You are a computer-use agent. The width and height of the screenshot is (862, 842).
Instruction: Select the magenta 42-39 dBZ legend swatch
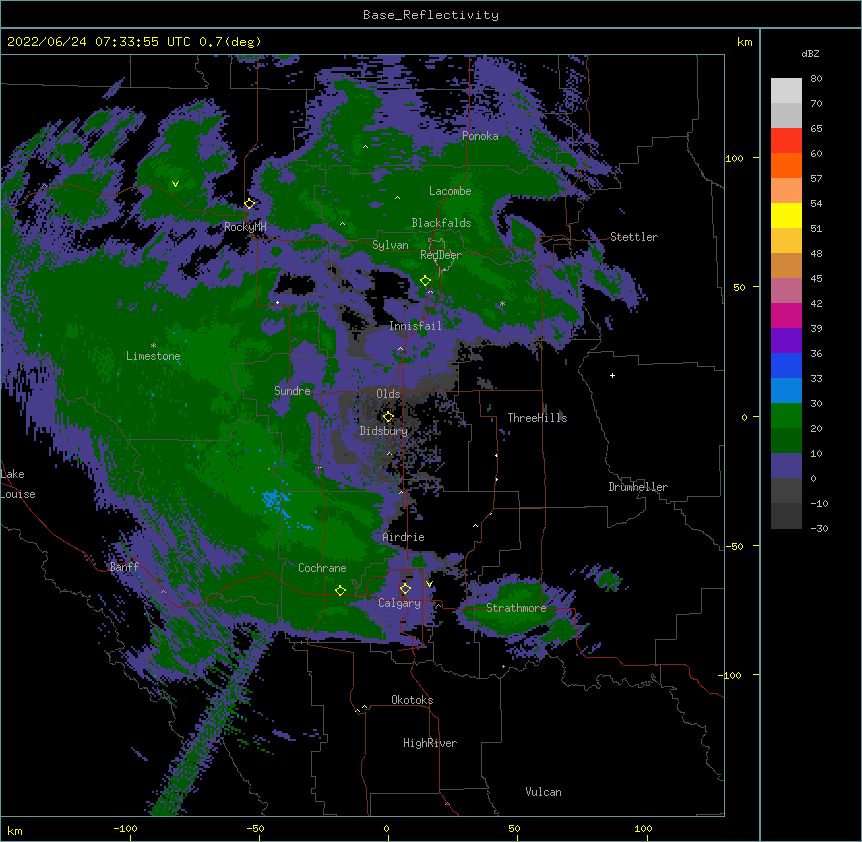click(x=786, y=315)
